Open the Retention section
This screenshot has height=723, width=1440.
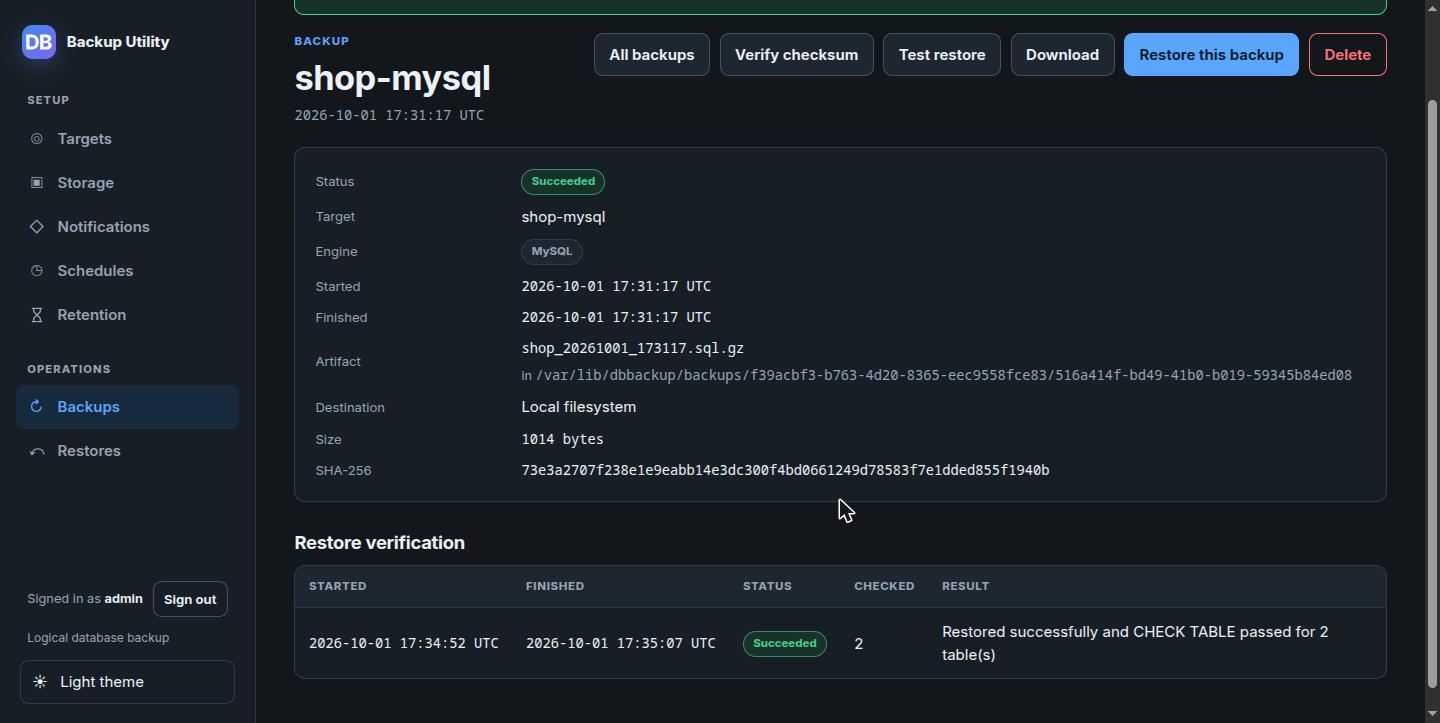click(127, 315)
